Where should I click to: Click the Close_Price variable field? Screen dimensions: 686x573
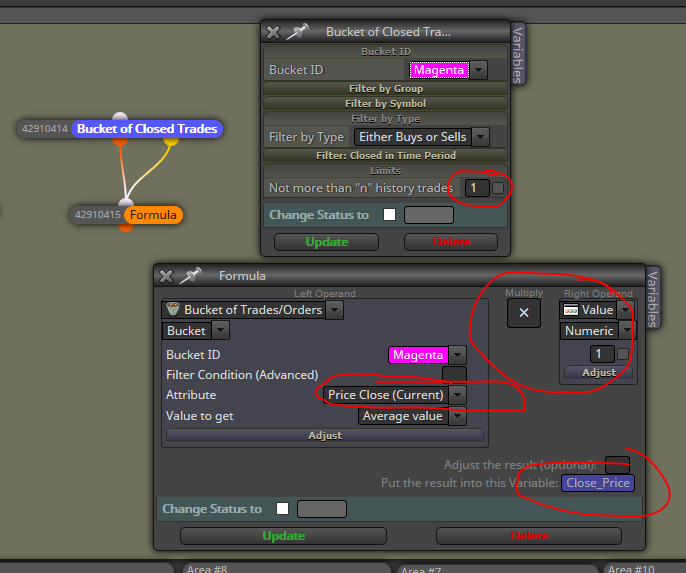click(x=598, y=483)
